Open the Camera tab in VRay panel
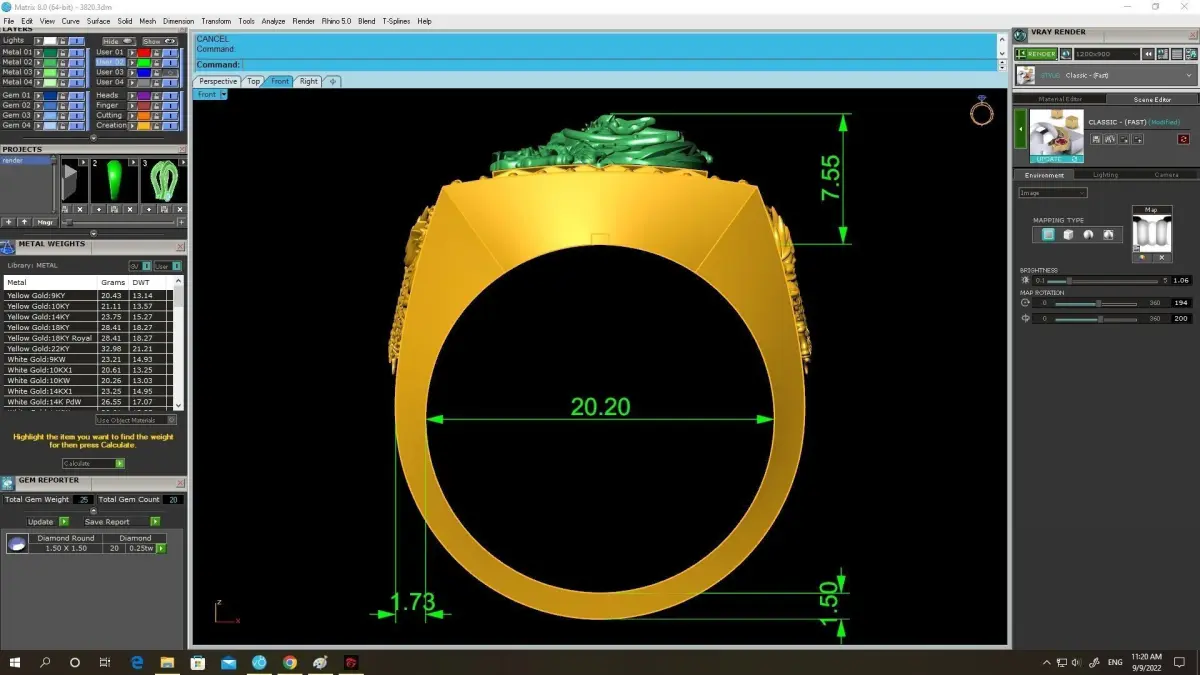Image resolution: width=1200 pixels, height=675 pixels. point(1166,175)
